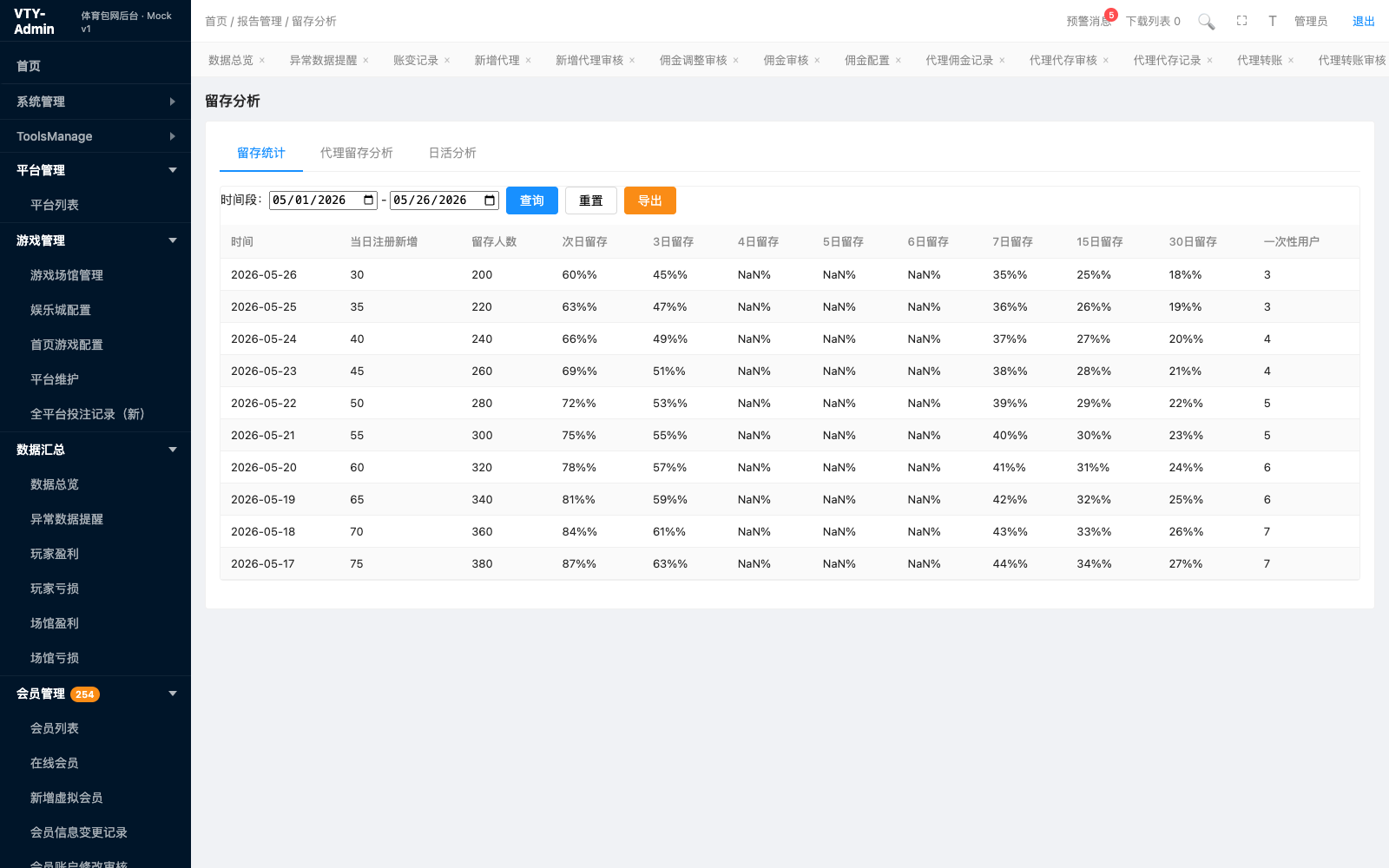
Task: Open the 佣金配置 page tab
Action: coord(867,61)
